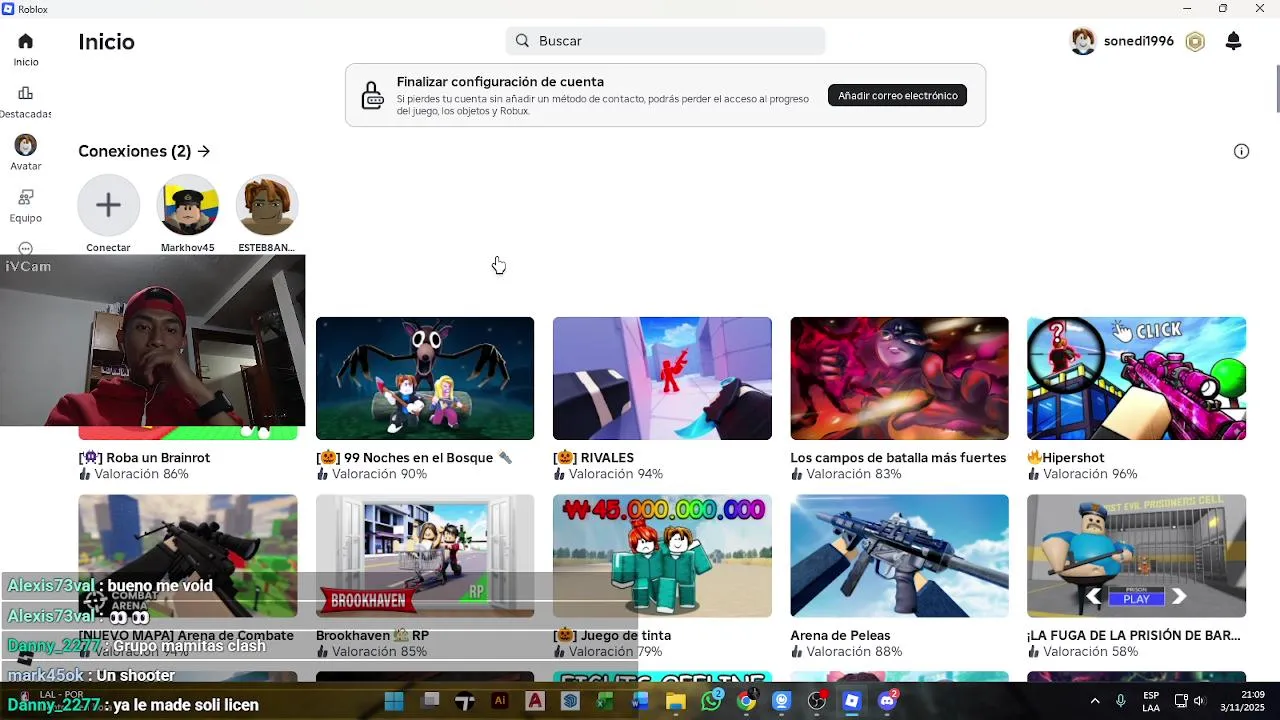Viewport: 1280px width, 720px height.
Task: Open the Roblox taskbar icon
Action: coord(852,701)
